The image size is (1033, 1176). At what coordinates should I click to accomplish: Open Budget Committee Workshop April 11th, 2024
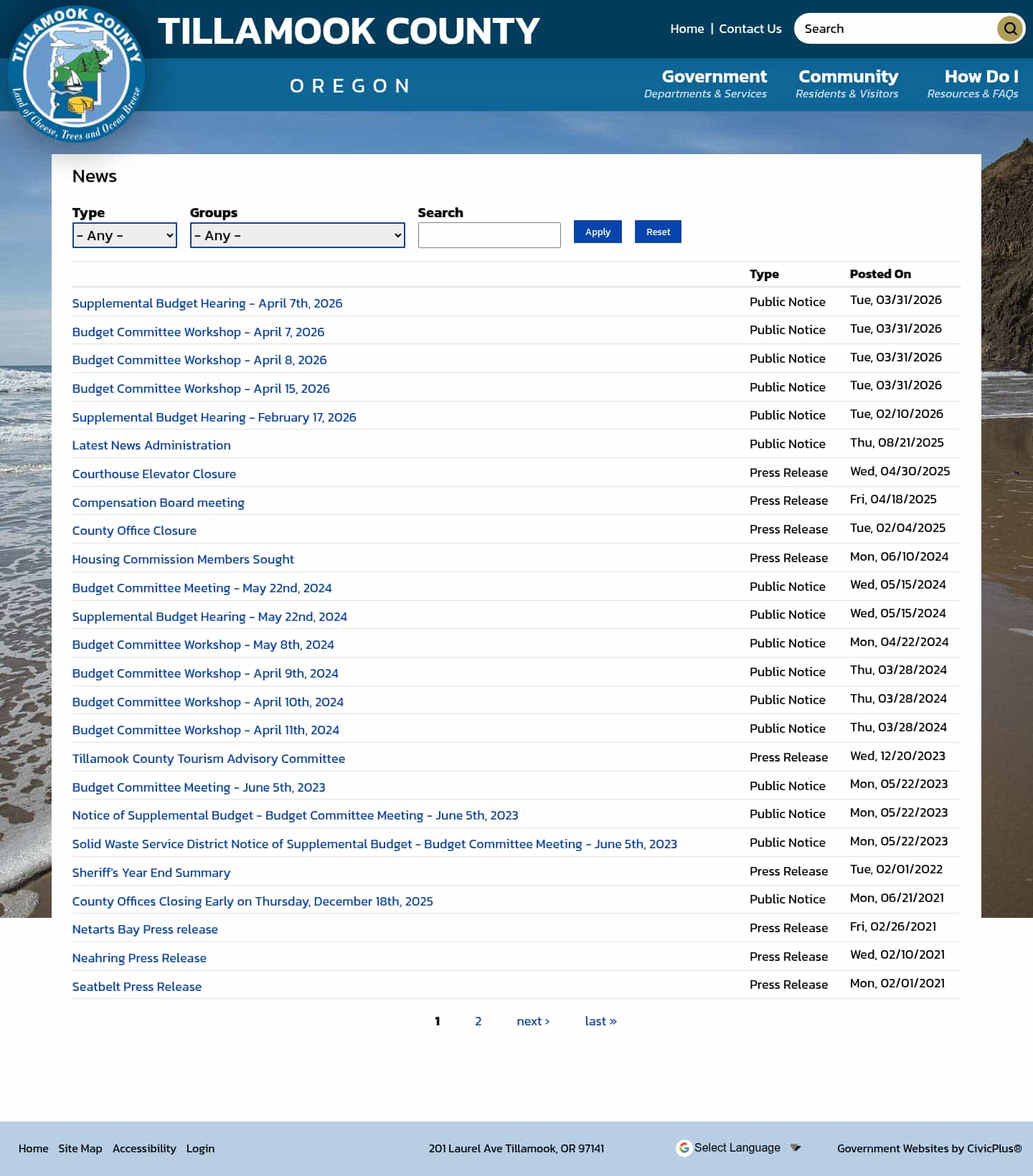pos(206,730)
